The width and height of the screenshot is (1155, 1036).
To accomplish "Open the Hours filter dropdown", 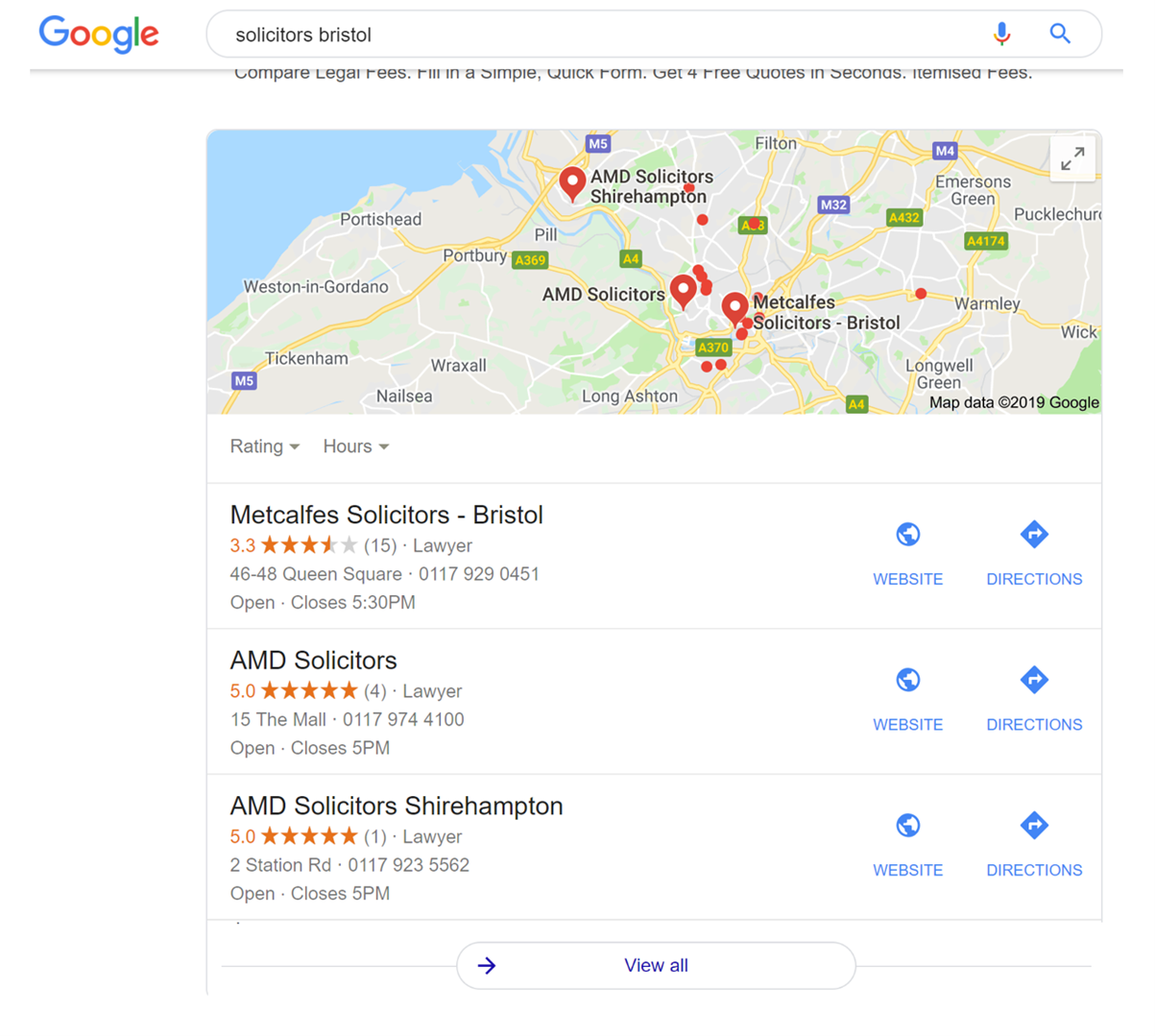I will 355,446.
